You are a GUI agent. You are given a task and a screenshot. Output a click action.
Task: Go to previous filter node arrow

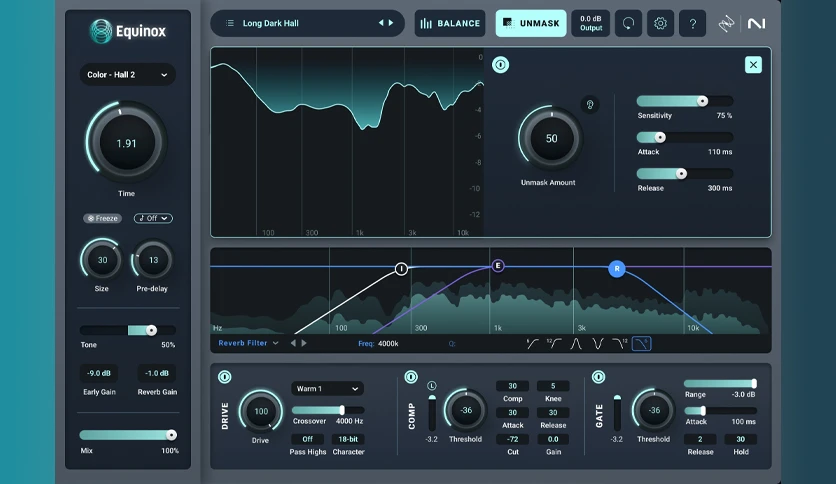293,343
